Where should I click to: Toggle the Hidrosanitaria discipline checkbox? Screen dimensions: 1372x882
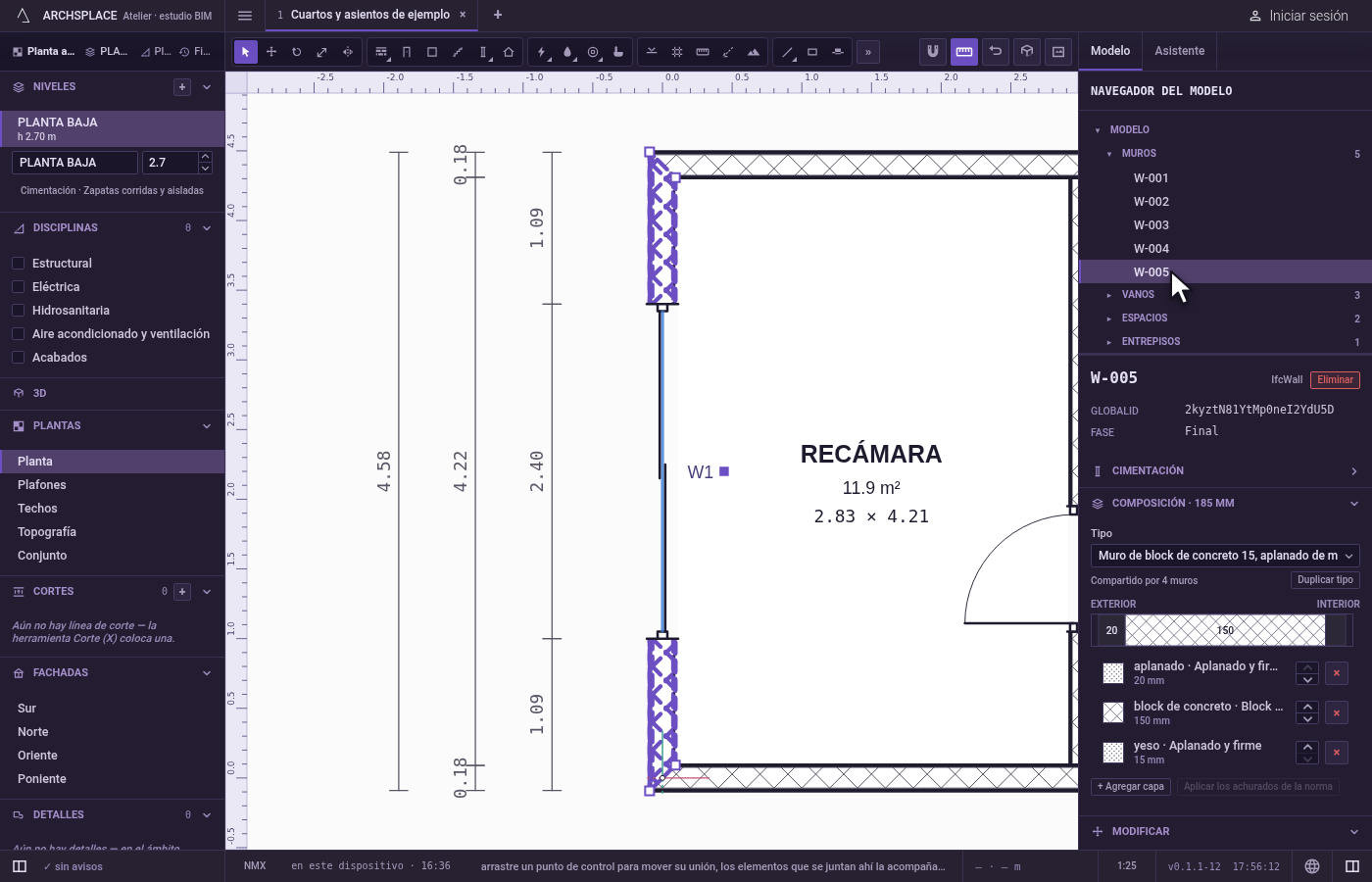click(x=18, y=311)
